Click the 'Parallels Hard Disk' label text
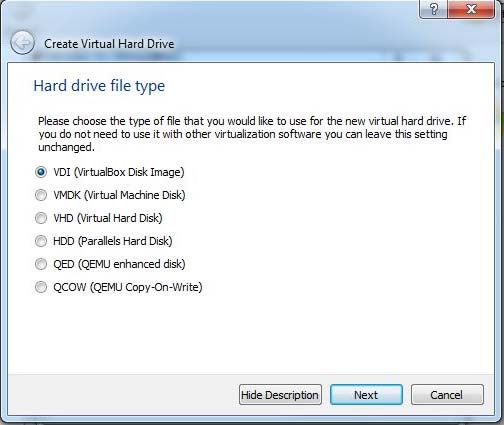504x425 pixels. (x=125, y=241)
